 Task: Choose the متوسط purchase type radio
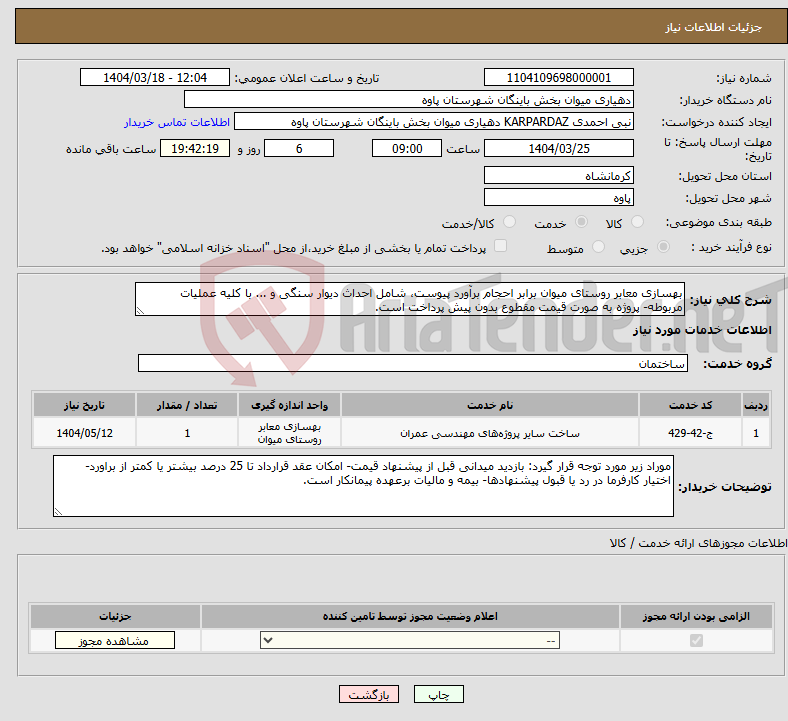[598, 247]
